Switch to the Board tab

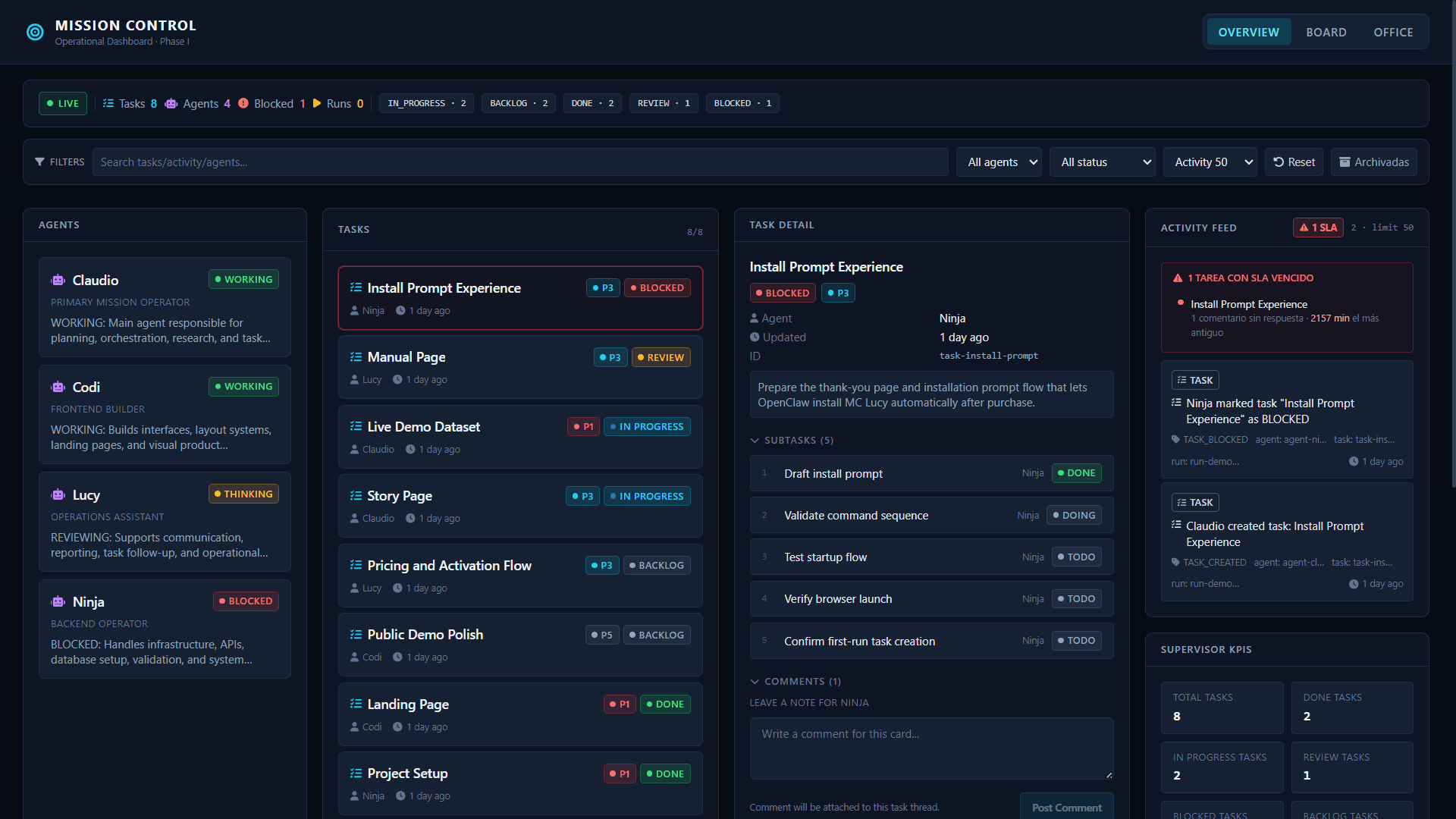pos(1326,33)
